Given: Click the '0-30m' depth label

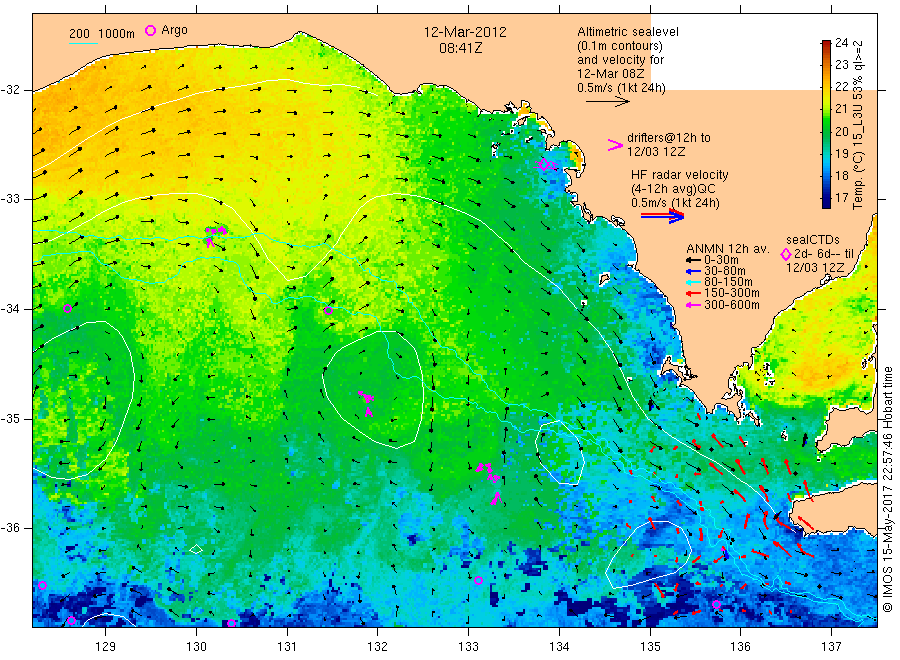Looking at the screenshot, I should [x=721, y=260].
